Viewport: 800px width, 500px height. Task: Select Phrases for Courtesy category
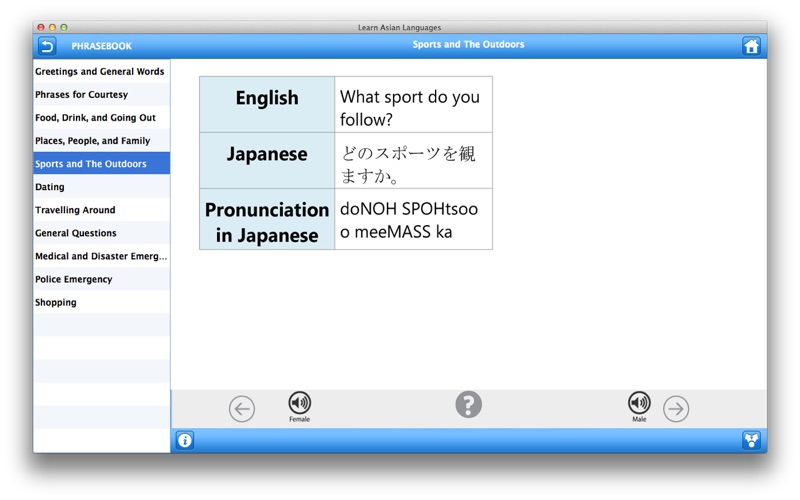pyautogui.click(x=102, y=94)
